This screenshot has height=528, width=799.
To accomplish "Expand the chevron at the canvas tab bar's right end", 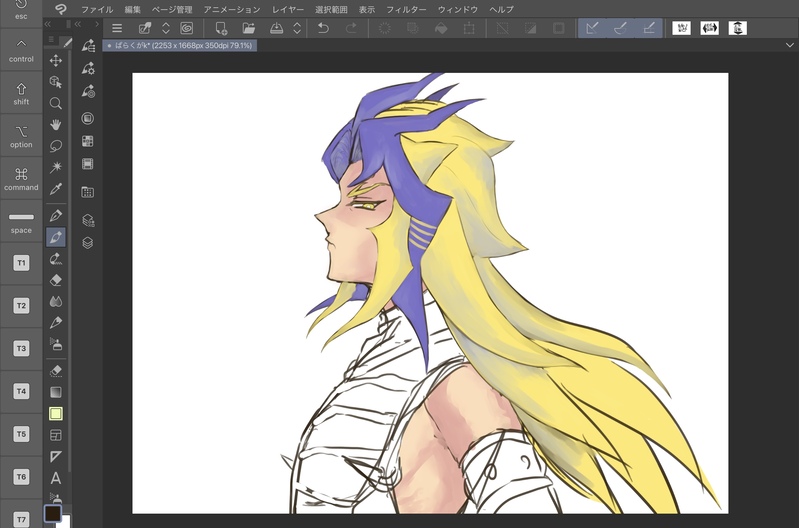I will tap(789, 45).
